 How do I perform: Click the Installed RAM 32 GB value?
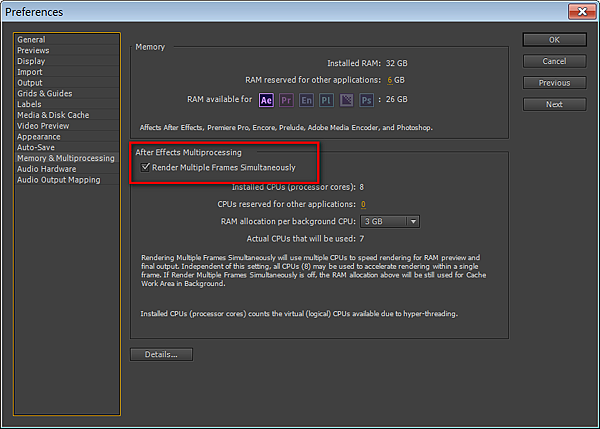click(x=396, y=63)
